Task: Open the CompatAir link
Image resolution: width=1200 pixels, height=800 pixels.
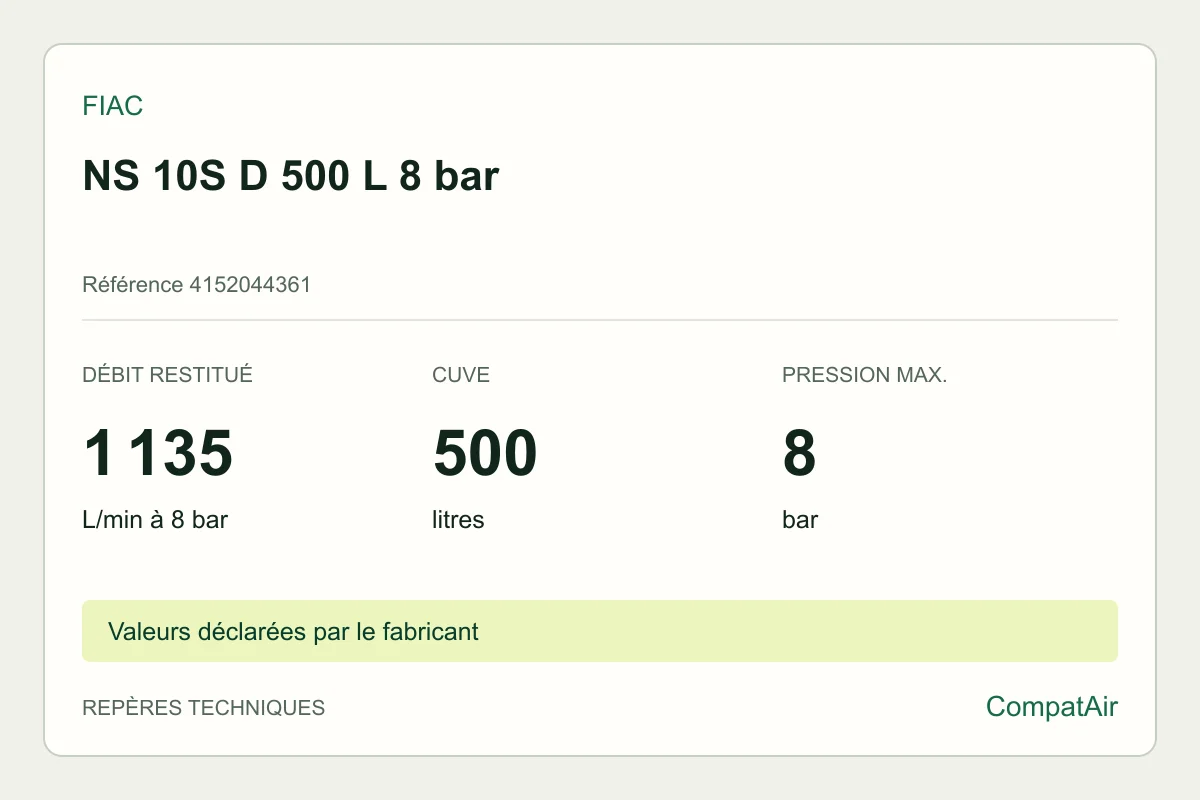Action: tap(1052, 707)
